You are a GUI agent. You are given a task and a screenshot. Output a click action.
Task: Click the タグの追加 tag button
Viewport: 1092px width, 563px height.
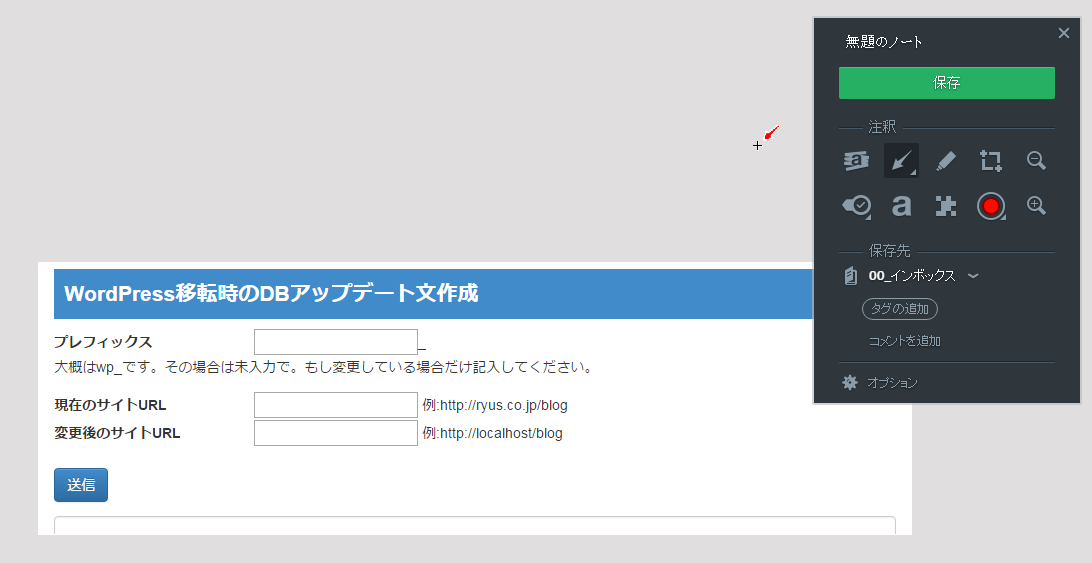(x=900, y=309)
